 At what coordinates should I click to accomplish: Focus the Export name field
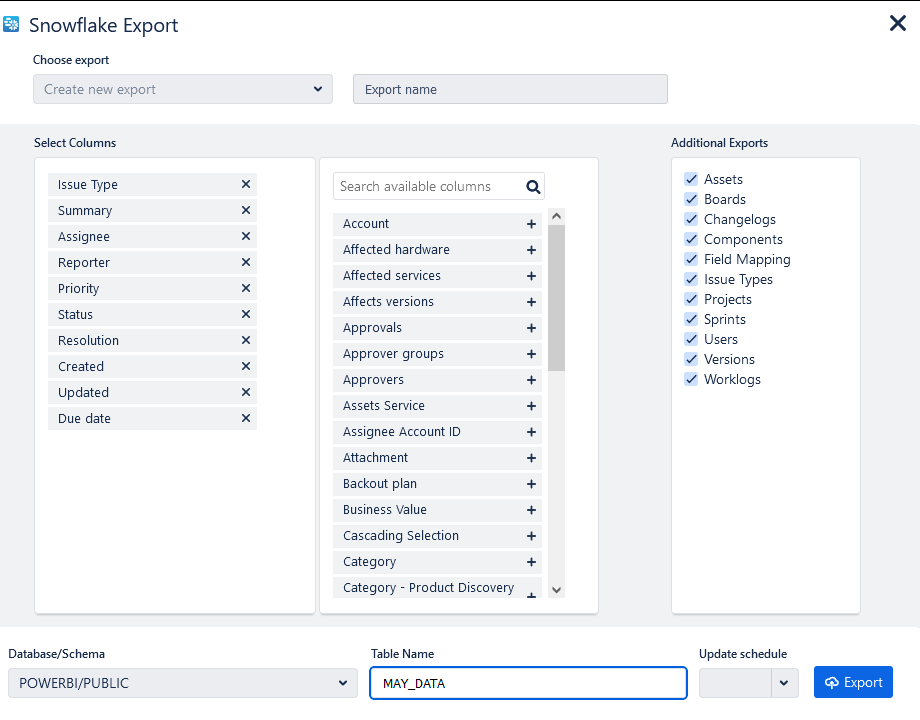click(x=510, y=89)
